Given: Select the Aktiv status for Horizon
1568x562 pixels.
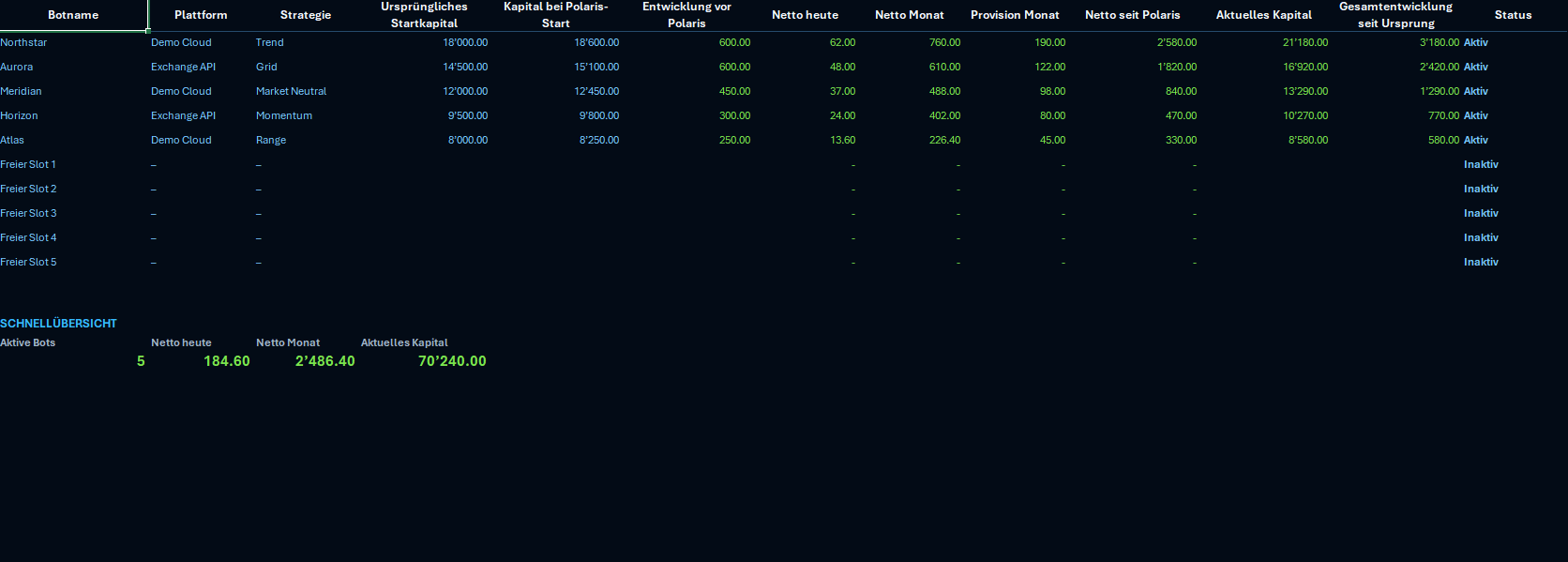Looking at the screenshot, I should click(x=1476, y=115).
